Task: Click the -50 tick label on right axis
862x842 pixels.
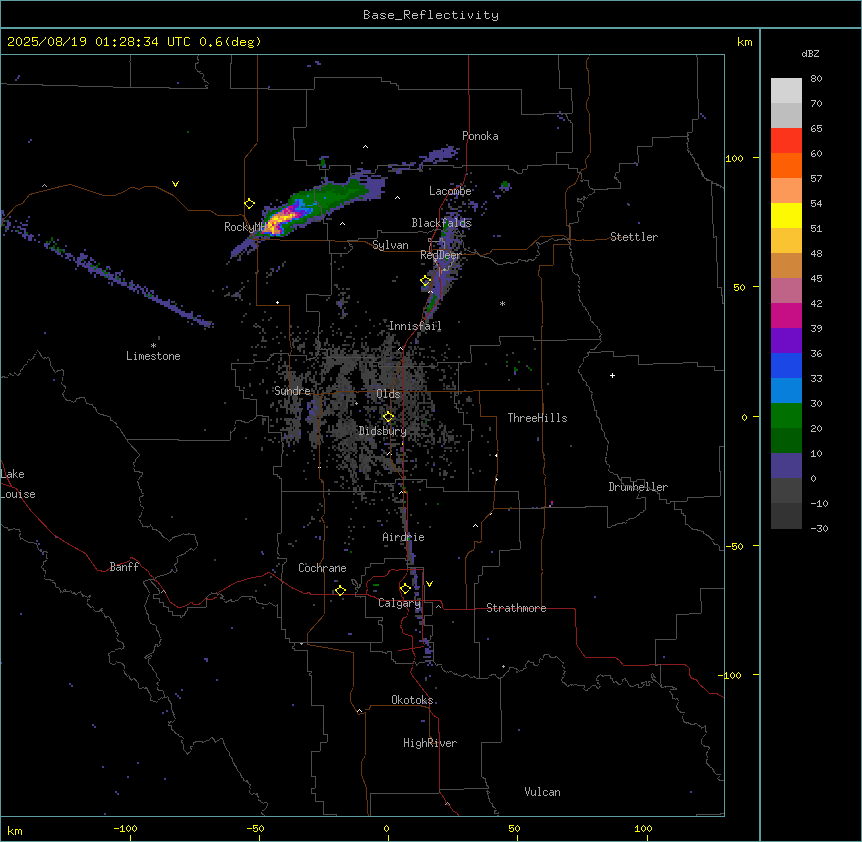Action: tap(734, 546)
